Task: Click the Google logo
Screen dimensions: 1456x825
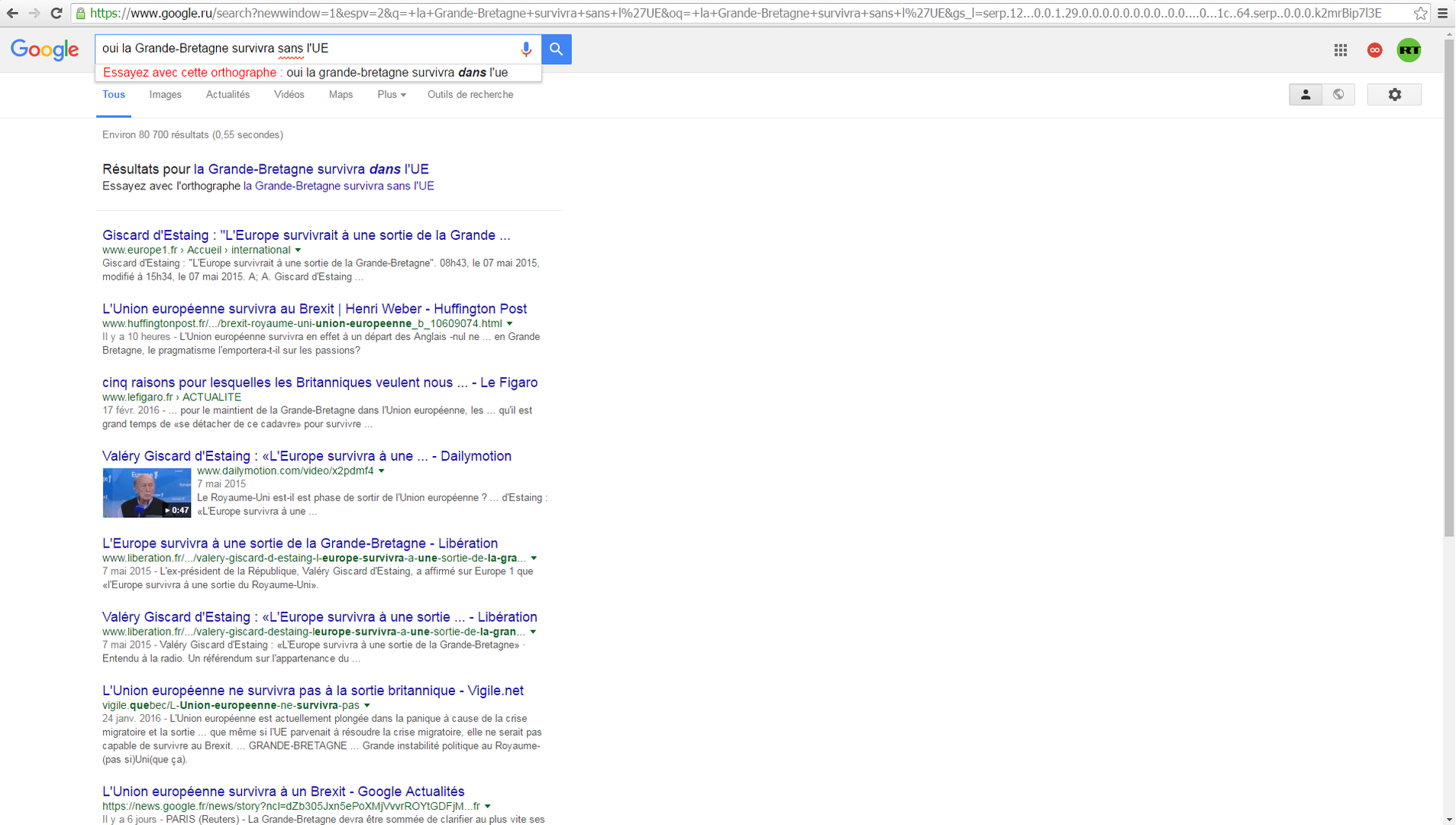Action: tap(45, 50)
